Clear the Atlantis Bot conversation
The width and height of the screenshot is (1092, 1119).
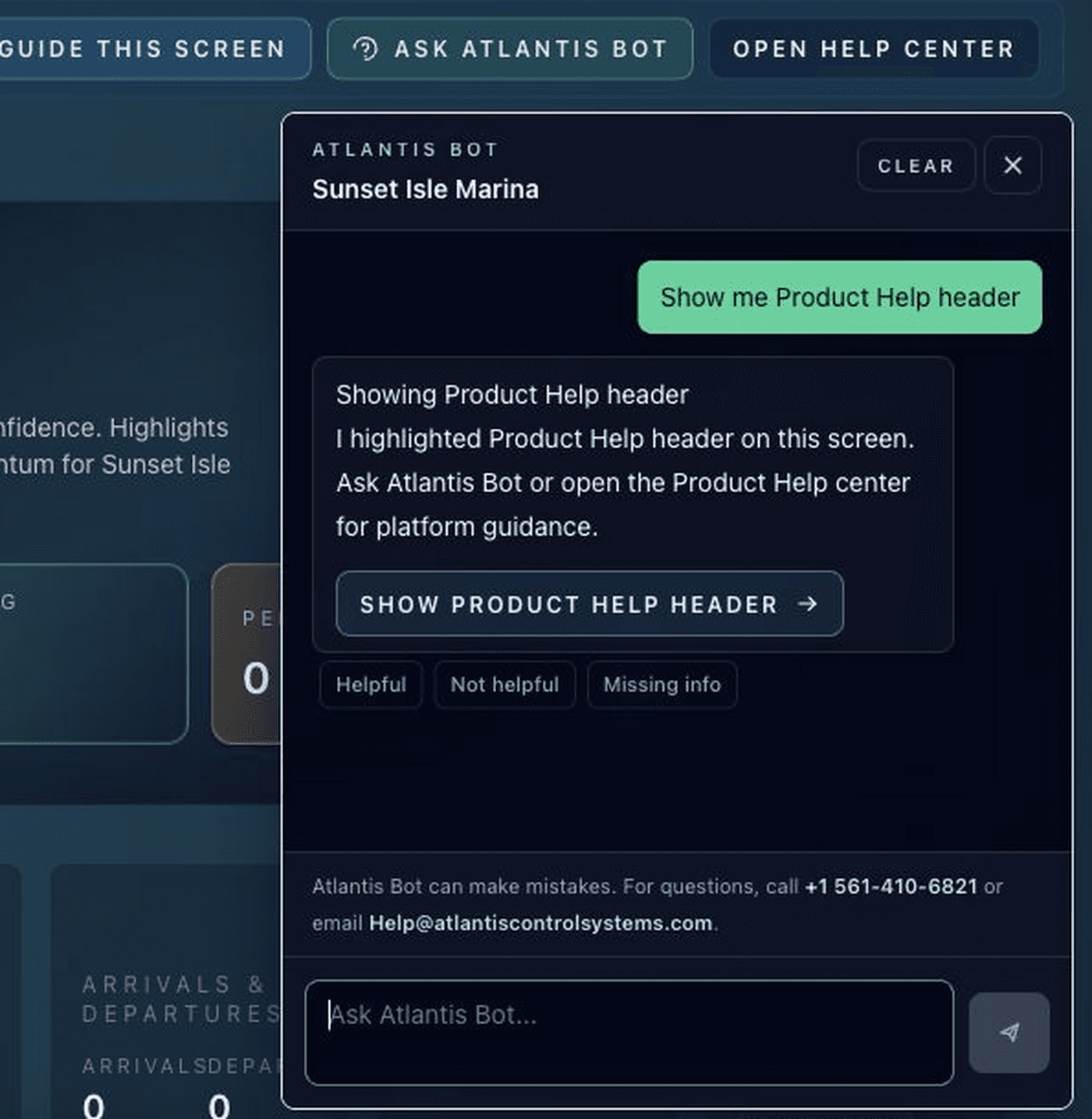tap(916, 165)
